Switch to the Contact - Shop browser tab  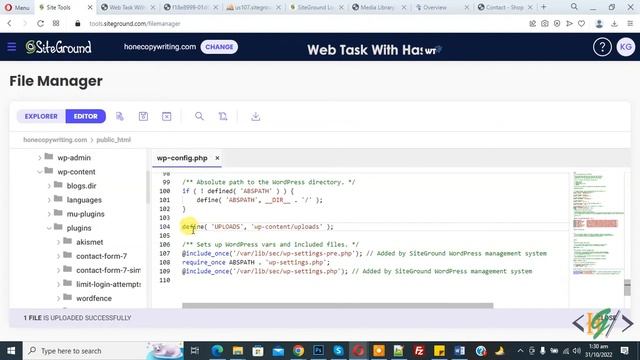(x=504, y=7)
